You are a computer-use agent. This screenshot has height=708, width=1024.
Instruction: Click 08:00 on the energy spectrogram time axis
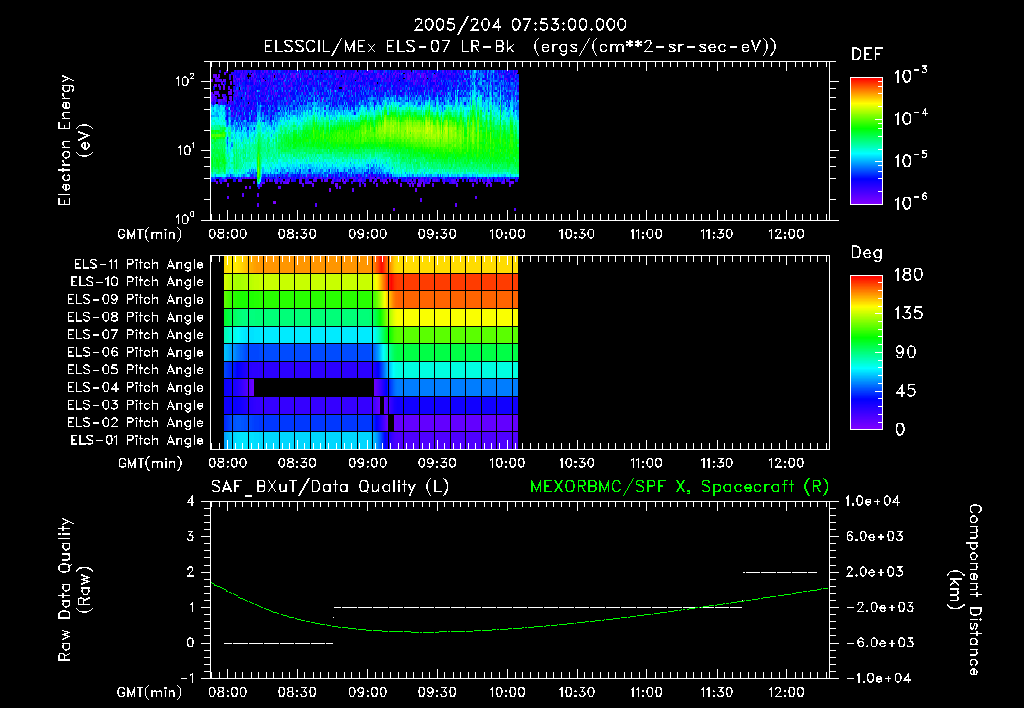pos(228,234)
